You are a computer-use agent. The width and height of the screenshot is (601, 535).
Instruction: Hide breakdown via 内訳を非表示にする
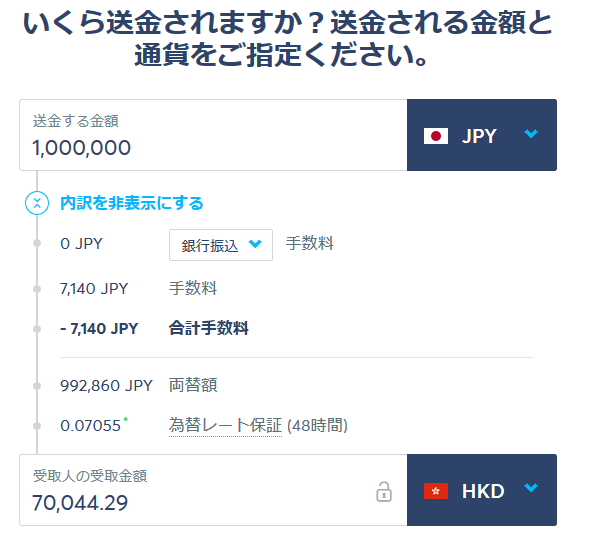coord(131,203)
